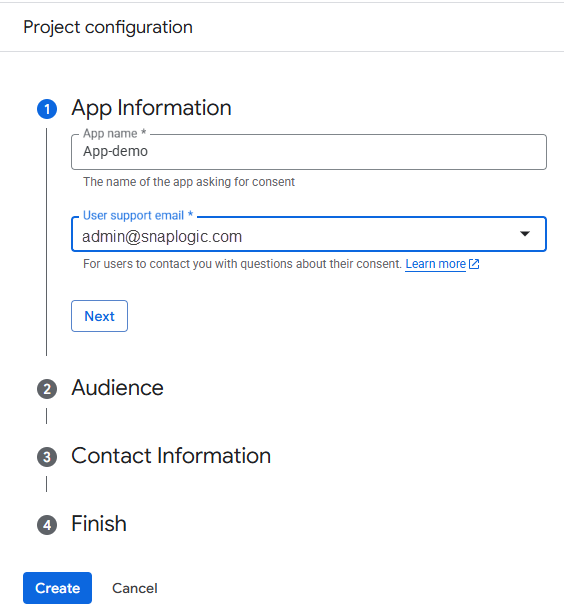Select the step 3 circle beside Contact Information

coord(47,457)
